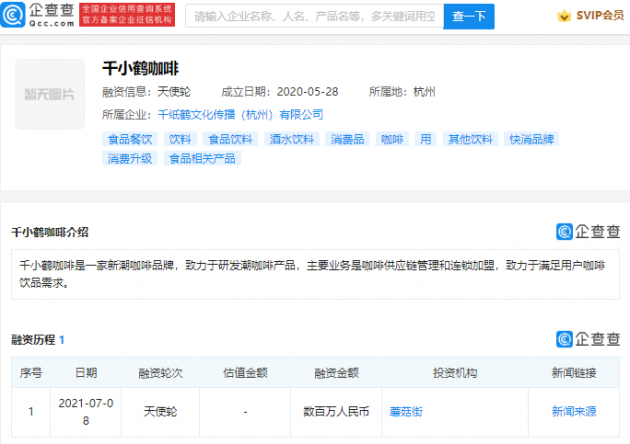Open the 蘑菇街 investor link
Screen dimensions: 630x444
coord(406,412)
